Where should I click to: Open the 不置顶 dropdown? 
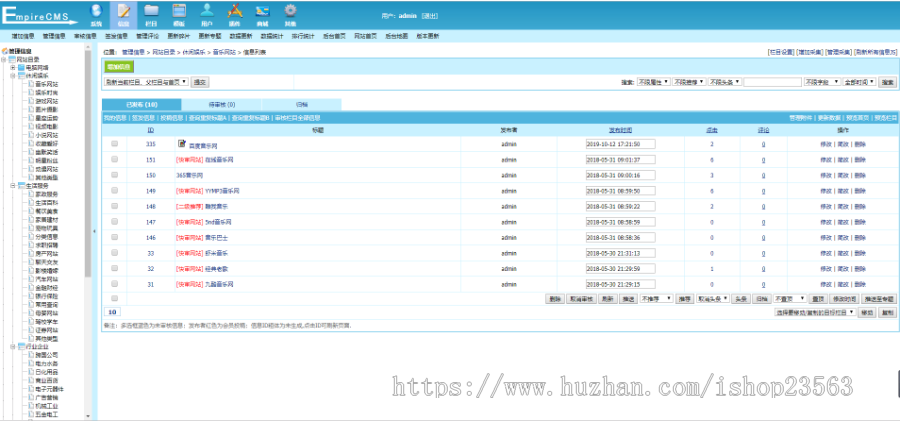click(x=790, y=299)
